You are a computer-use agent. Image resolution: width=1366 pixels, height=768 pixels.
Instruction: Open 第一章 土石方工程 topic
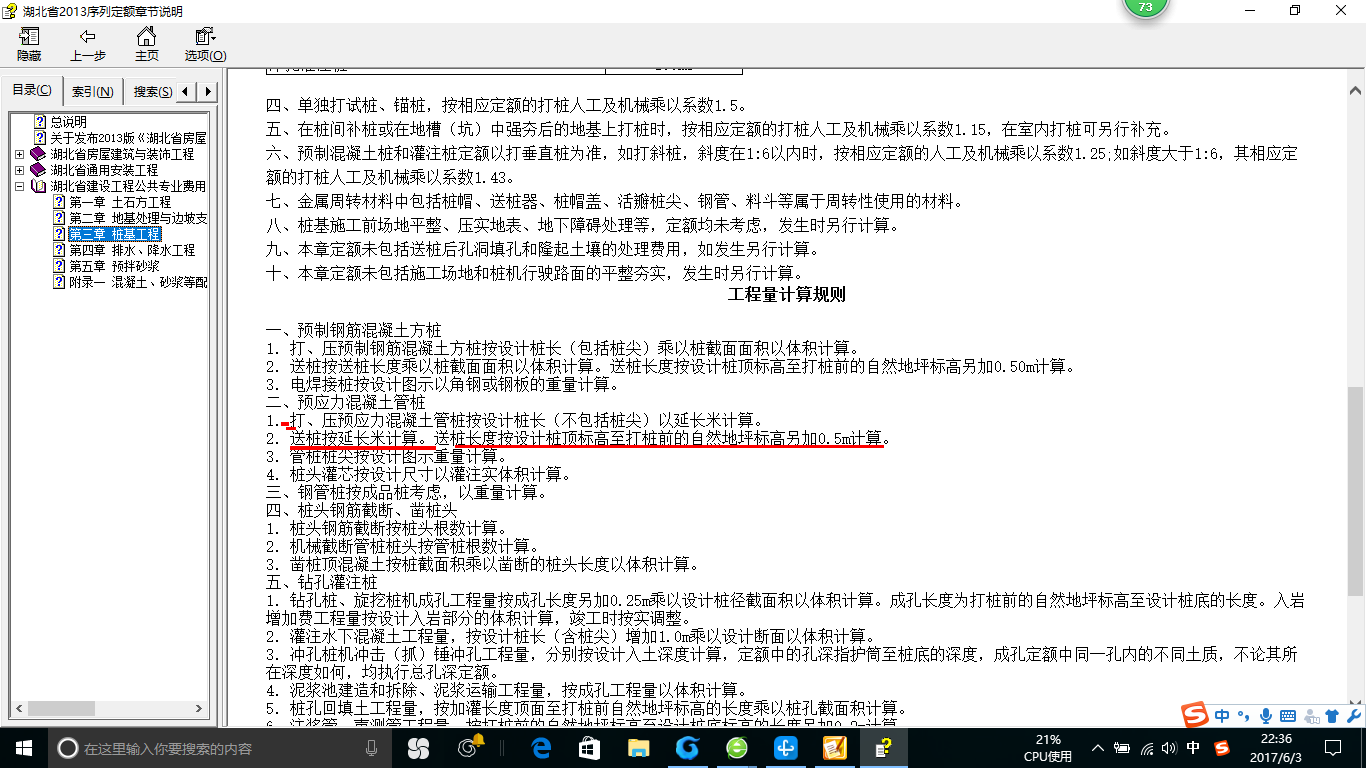pyautogui.click(x=120, y=202)
